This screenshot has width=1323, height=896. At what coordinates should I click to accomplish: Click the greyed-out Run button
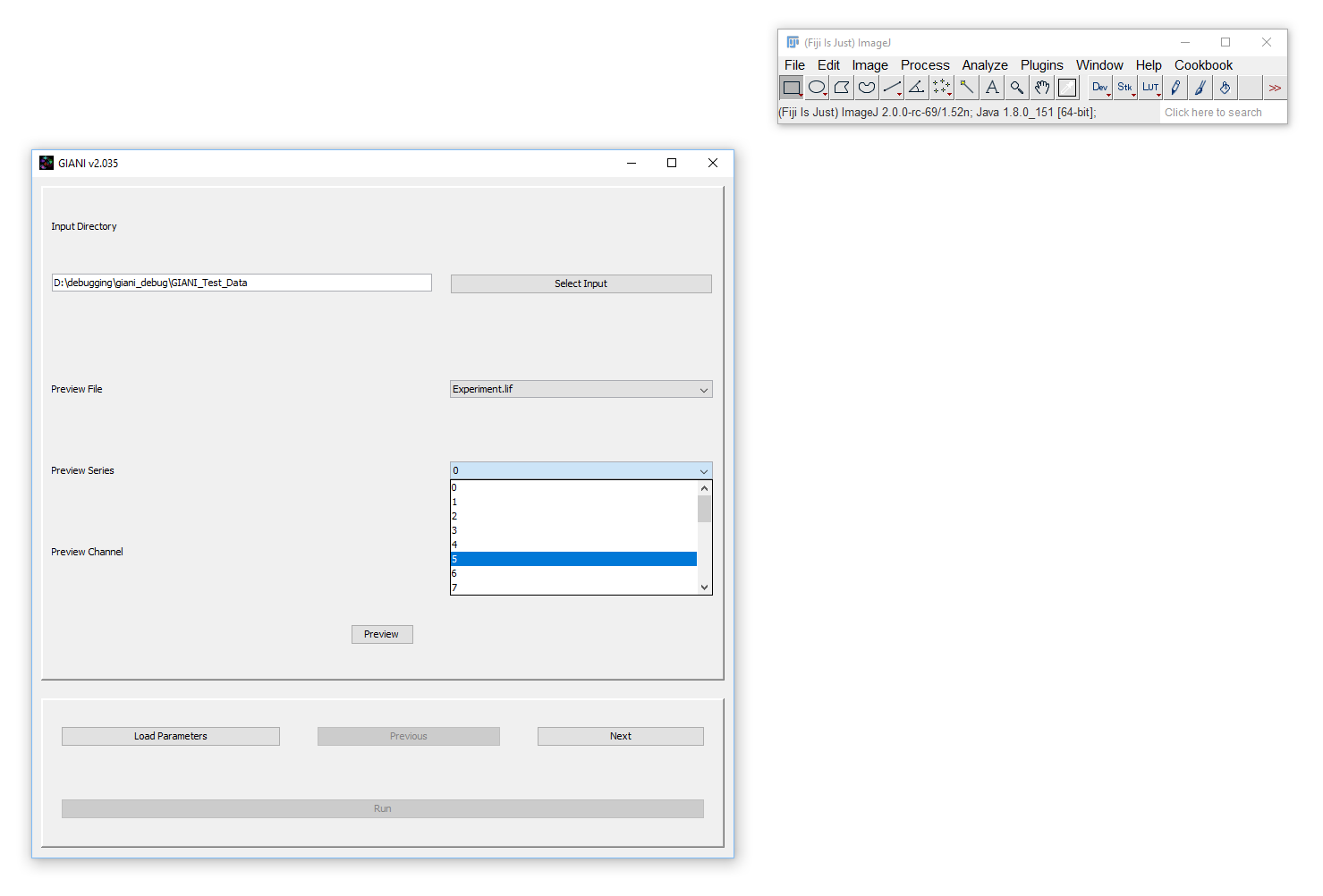(x=383, y=808)
